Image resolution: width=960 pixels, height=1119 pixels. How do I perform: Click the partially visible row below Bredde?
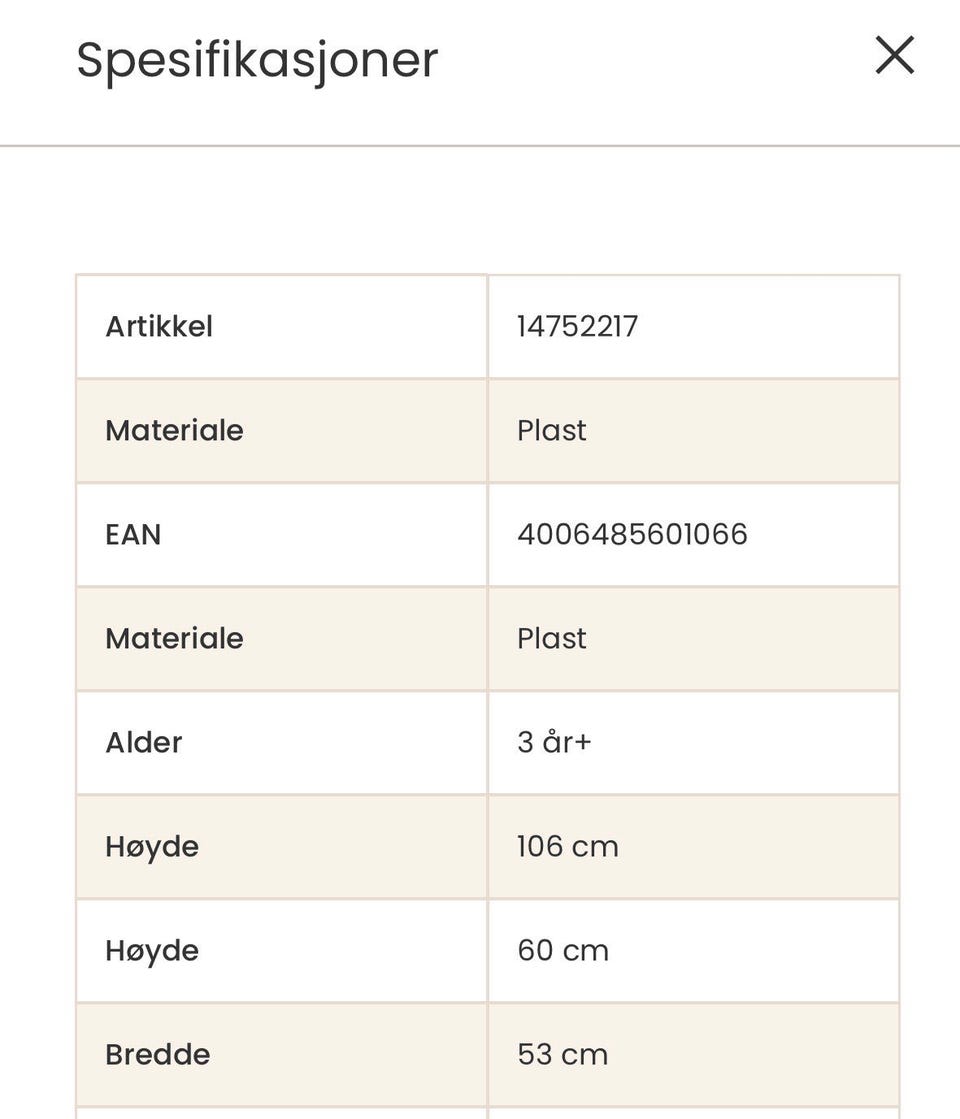tap(487, 1112)
